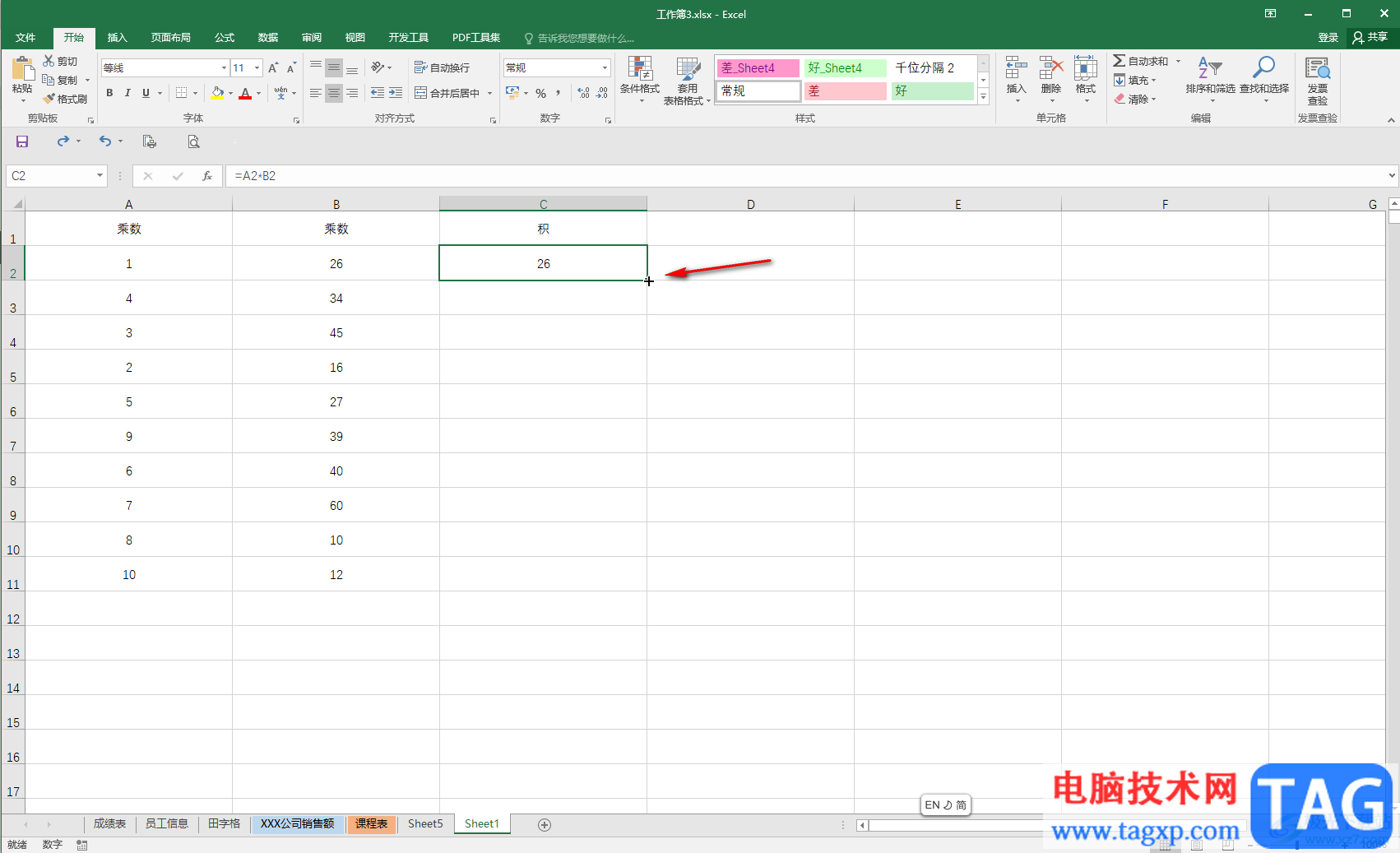The height and width of the screenshot is (853, 1400).
Task: Click the Find and Select magnifier icon
Action: [1264, 68]
